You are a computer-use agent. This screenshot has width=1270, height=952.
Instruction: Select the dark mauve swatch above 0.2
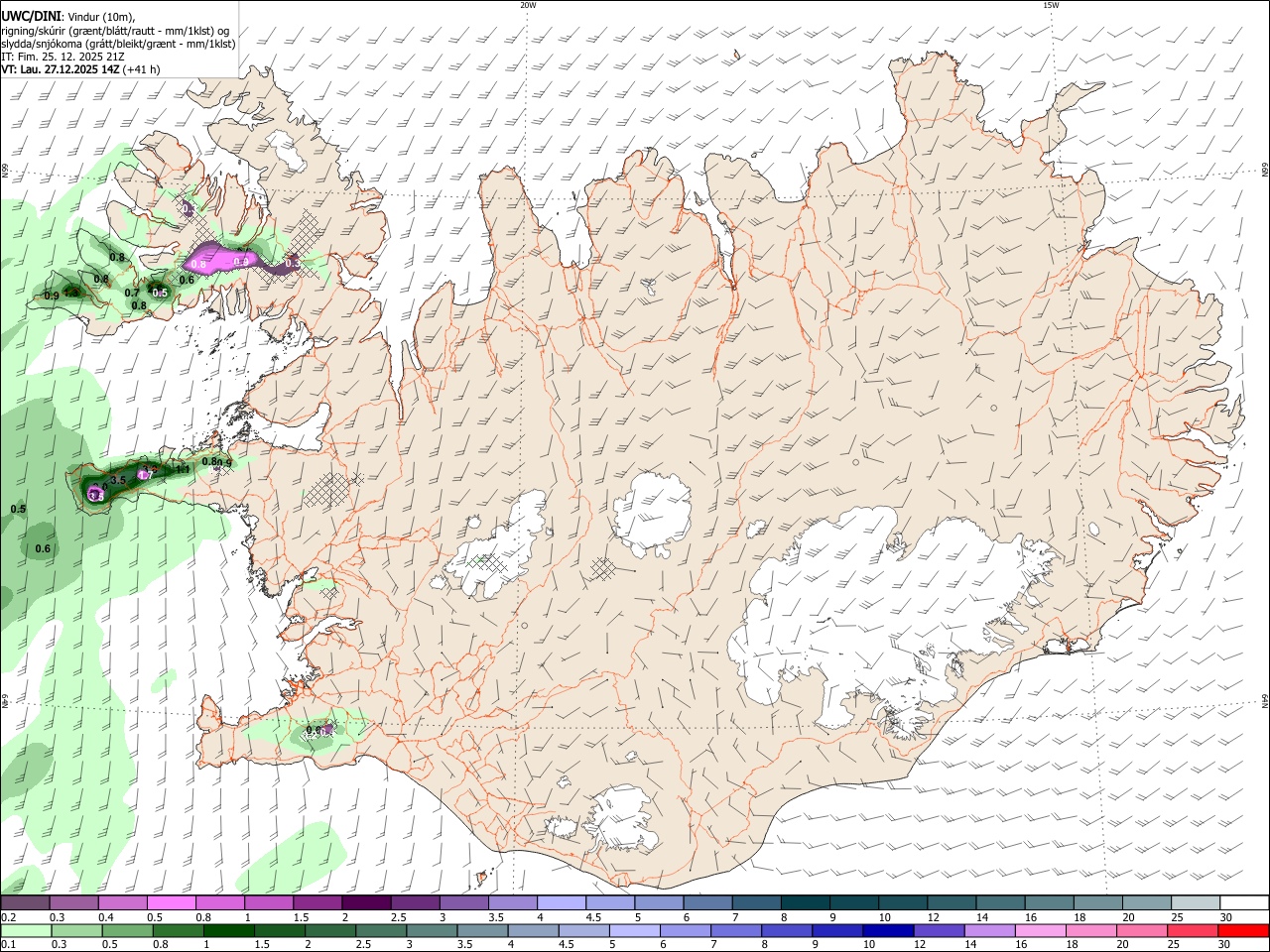pyautogui.click(x=25, y=903)
